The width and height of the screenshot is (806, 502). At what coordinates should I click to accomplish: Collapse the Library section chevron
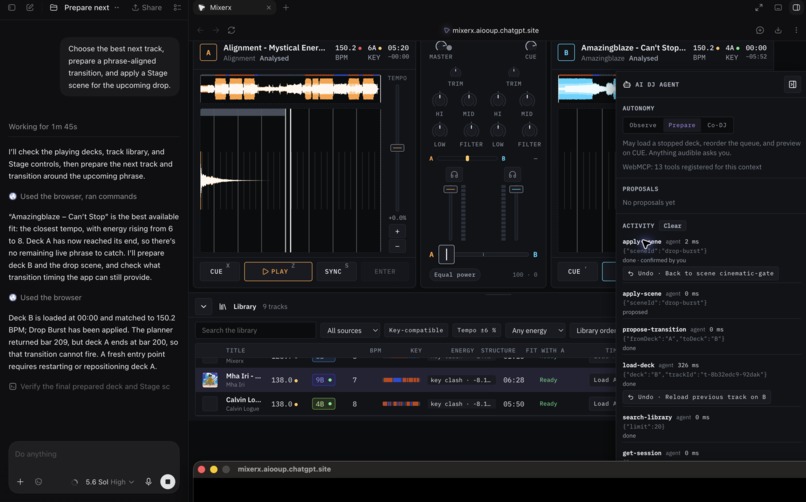(x=204, y=307)
